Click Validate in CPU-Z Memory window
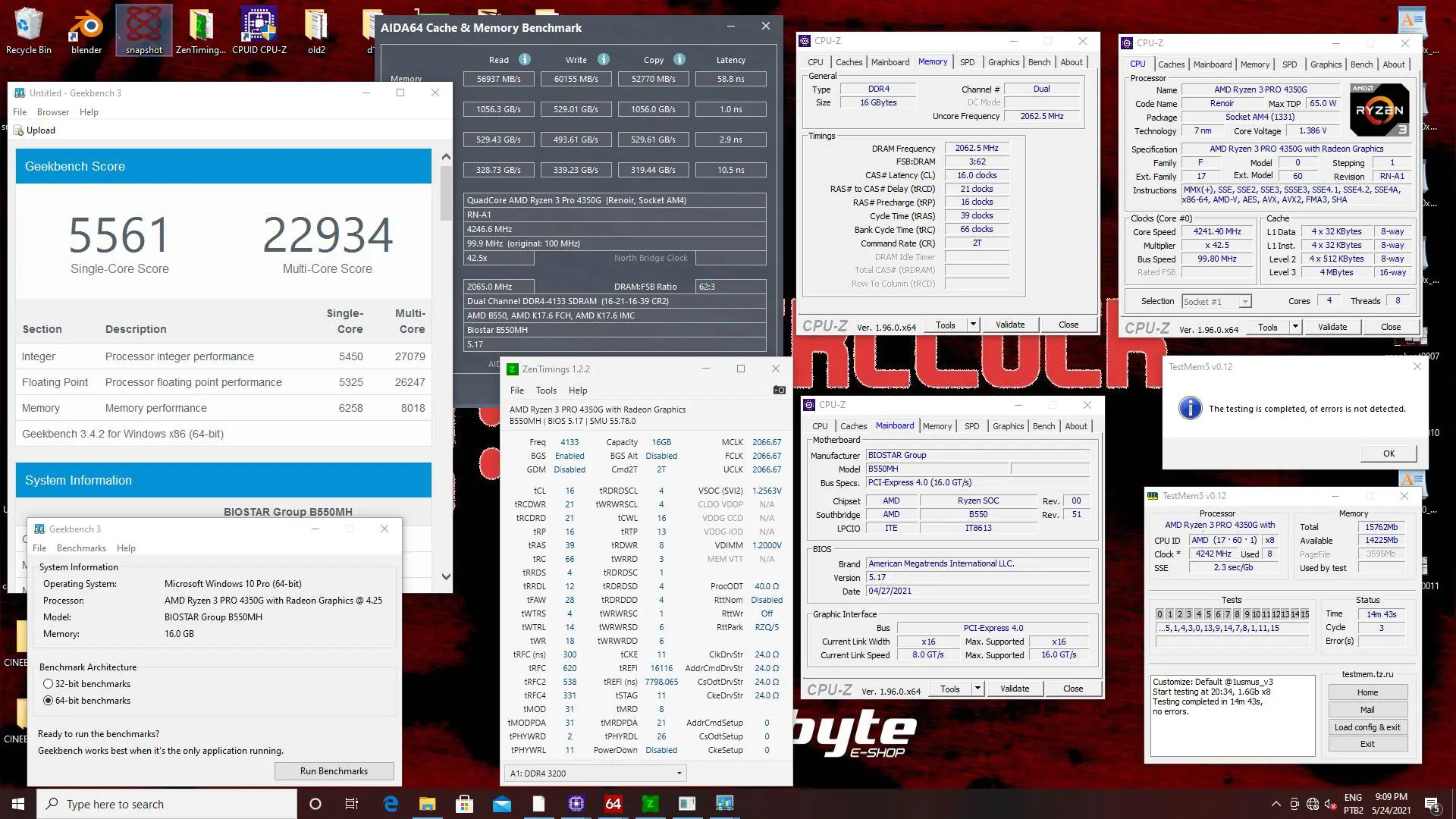Image resolution: width=1456 pixels, height=819 pixels. [x=1010, y=325]
